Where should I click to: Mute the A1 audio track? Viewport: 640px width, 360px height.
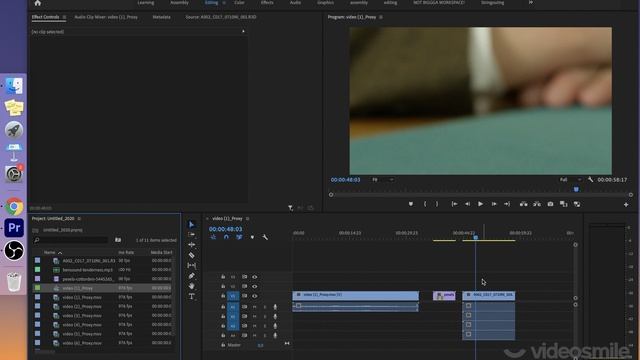tap(255, 307)
